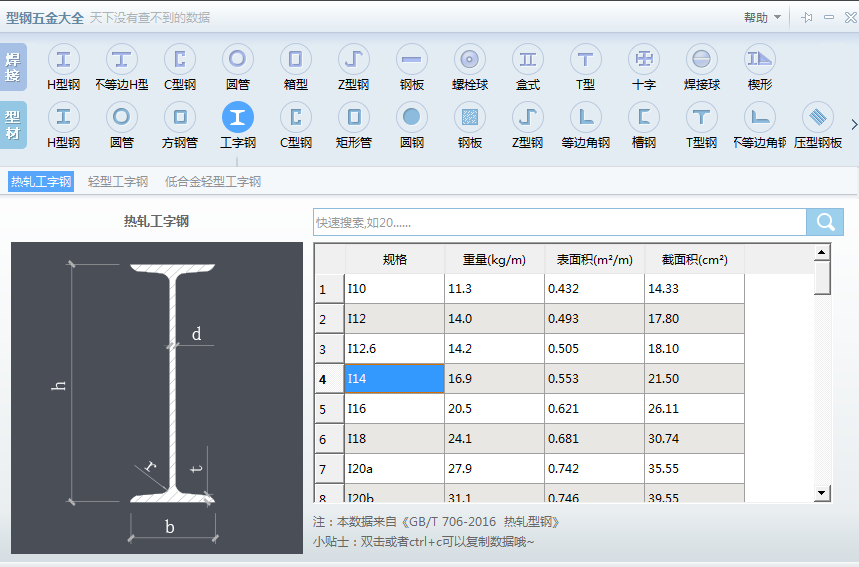Open the 帮助 dropdown menu

pos(761,17)
